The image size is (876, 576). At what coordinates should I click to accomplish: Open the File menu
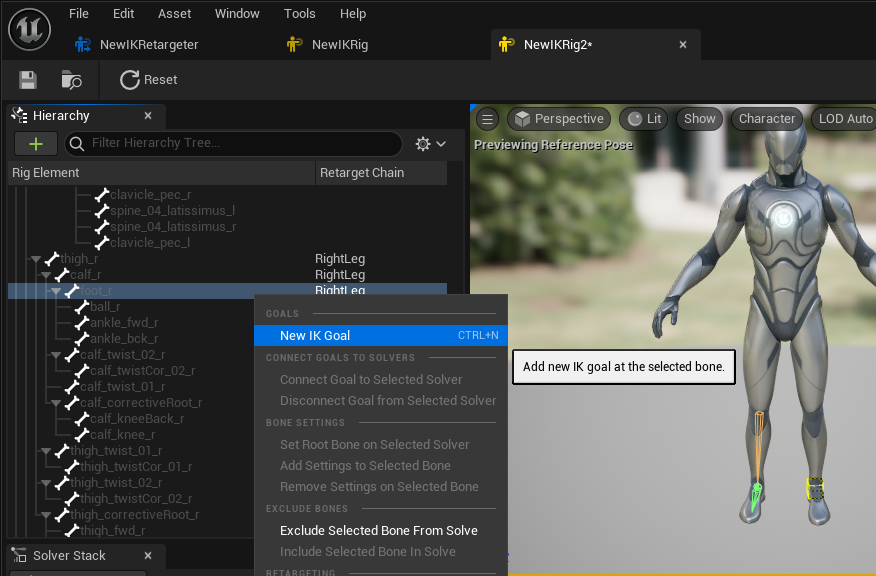tap(79, 13)
